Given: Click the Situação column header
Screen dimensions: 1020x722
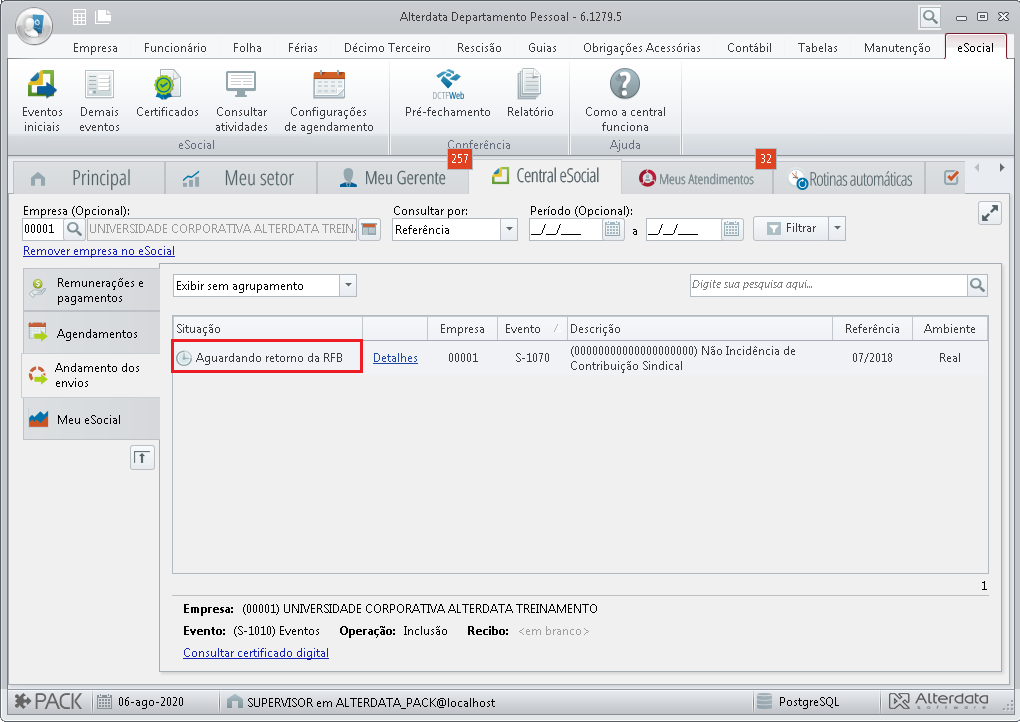Looking at the screenshot, I should pos(267,328).
